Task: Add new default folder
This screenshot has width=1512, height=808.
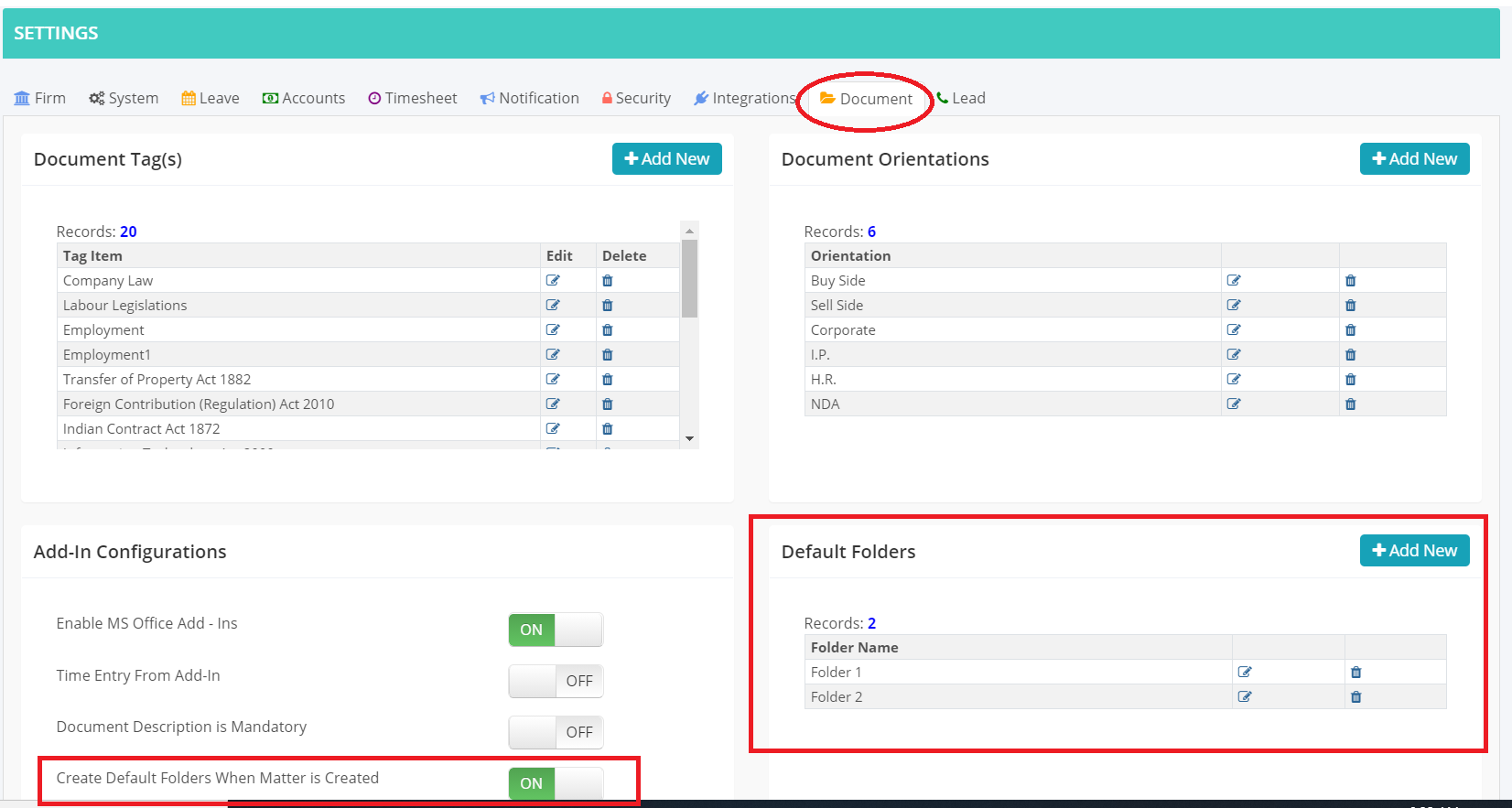Action: click(1414, 550)
